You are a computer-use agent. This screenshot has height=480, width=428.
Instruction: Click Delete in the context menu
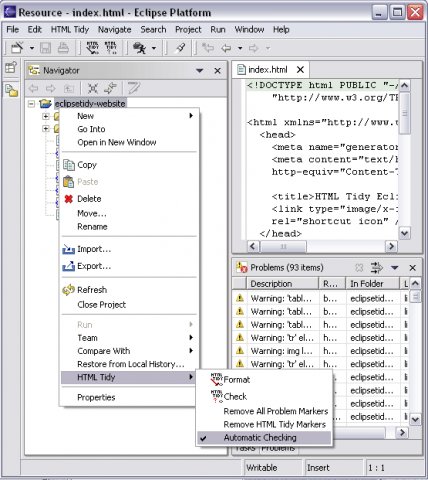click(x=130, y=199)
